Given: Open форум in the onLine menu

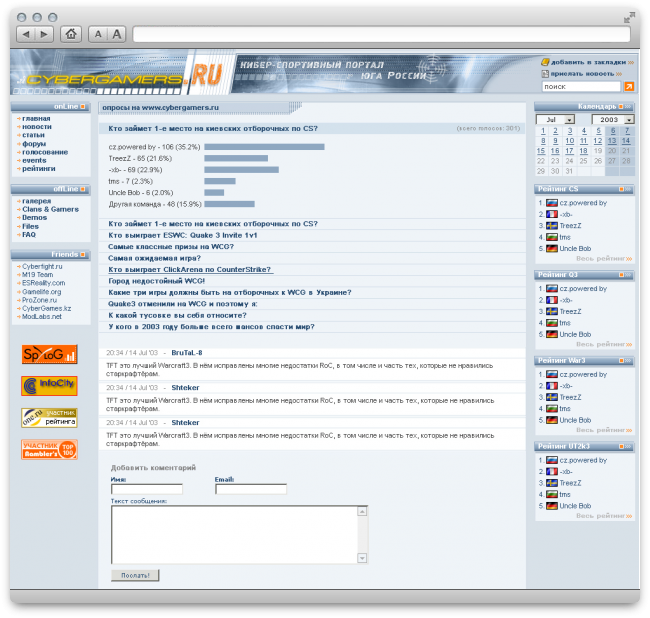Looking at the screenshot, I should click(34, 143).
